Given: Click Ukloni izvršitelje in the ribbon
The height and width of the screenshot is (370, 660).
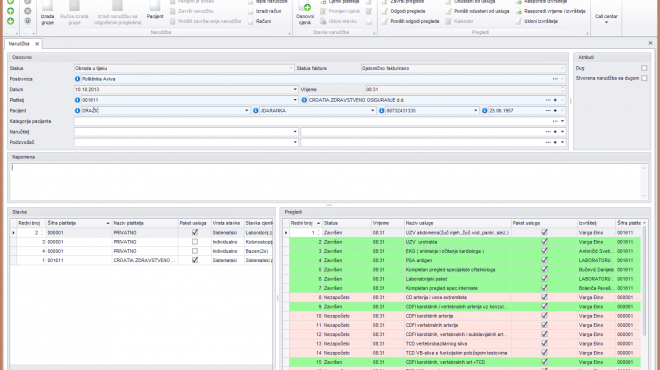Looking at the screenshot, I should coord(537,21).
